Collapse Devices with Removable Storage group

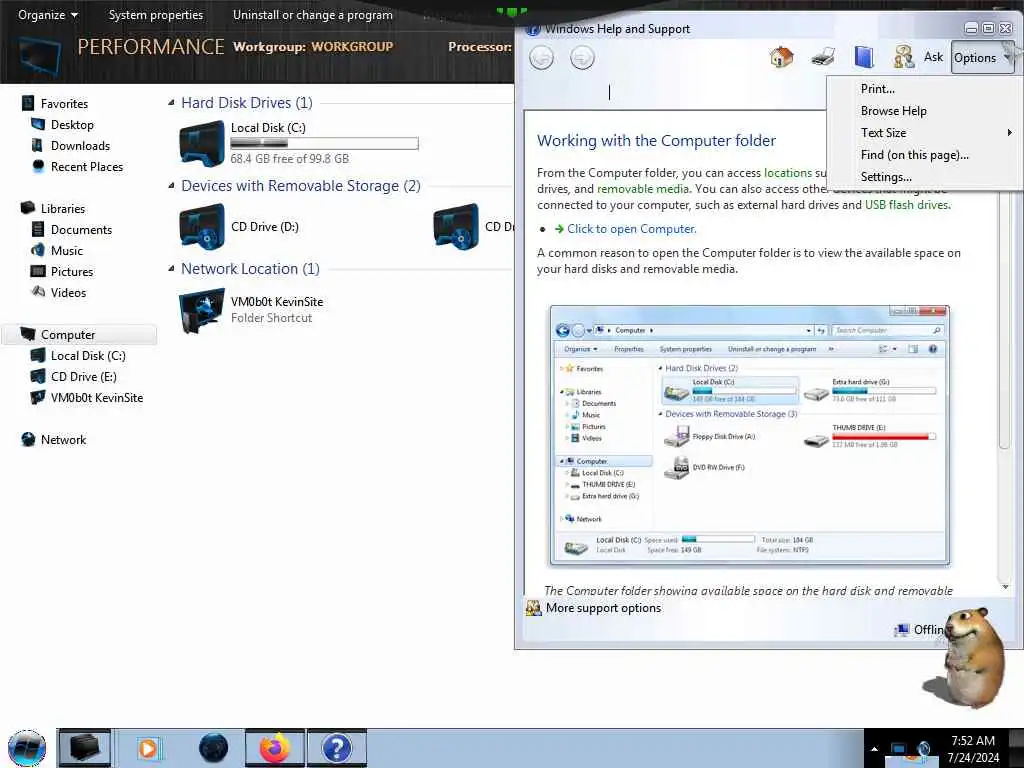click(171, 185)
